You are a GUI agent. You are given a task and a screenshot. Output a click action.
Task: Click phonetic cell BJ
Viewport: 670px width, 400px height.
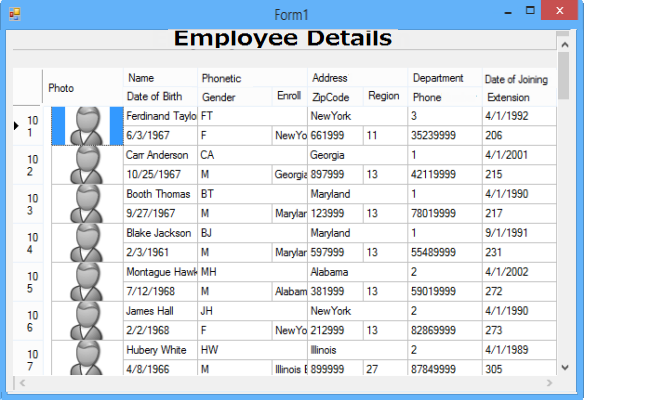[x=252, y=233]
